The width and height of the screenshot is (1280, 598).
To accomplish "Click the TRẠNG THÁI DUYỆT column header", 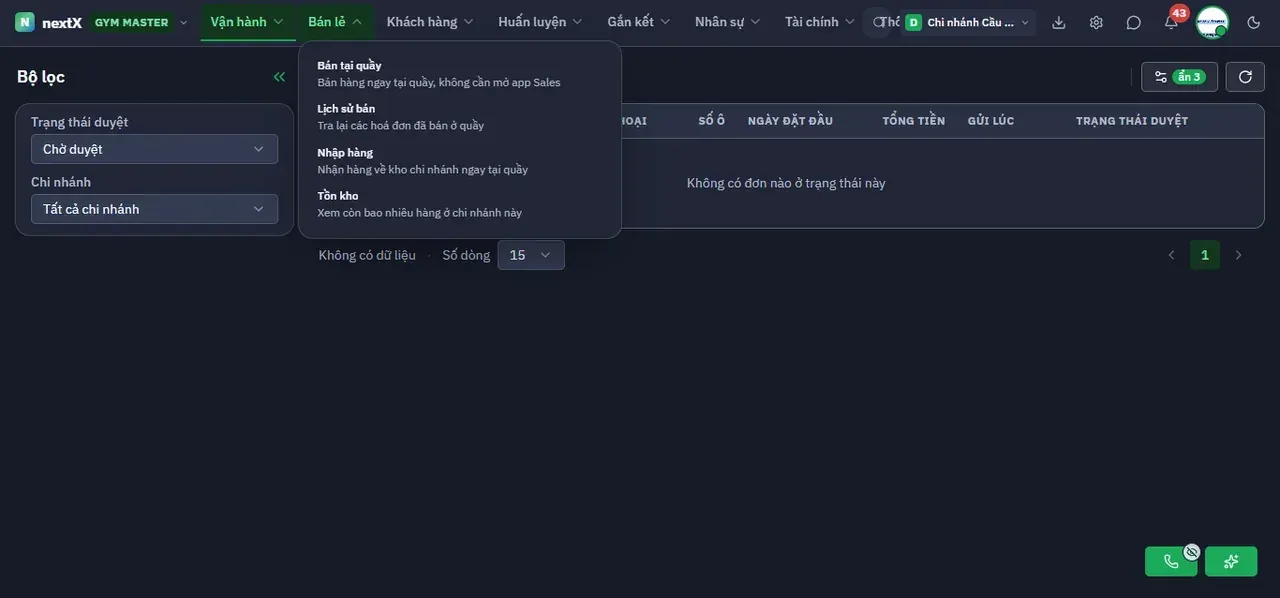I will click(x=1132, y=121).
